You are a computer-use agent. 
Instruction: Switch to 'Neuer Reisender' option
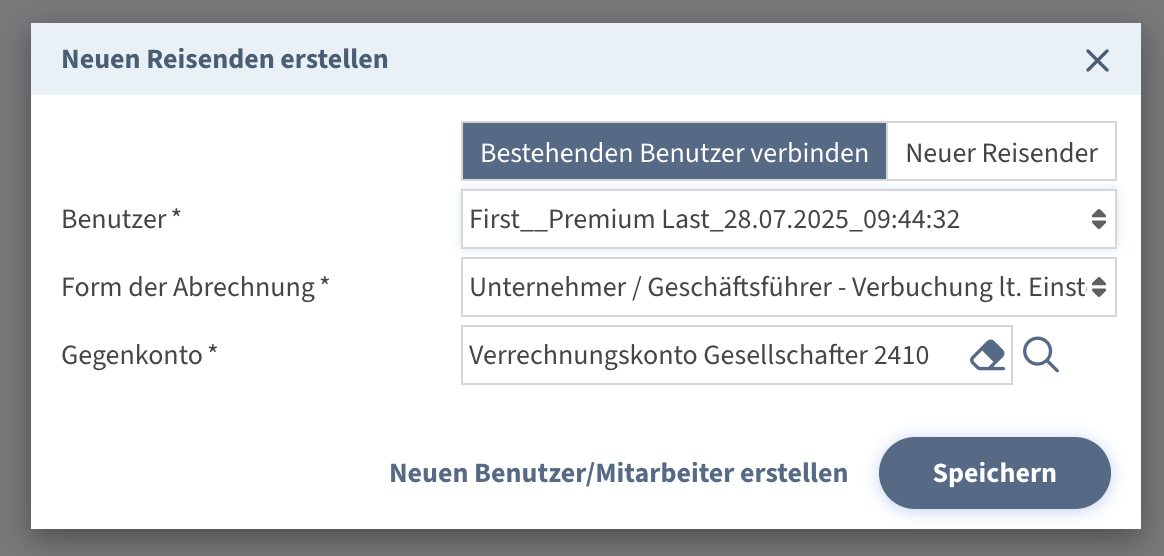(x=1001, y=153)
